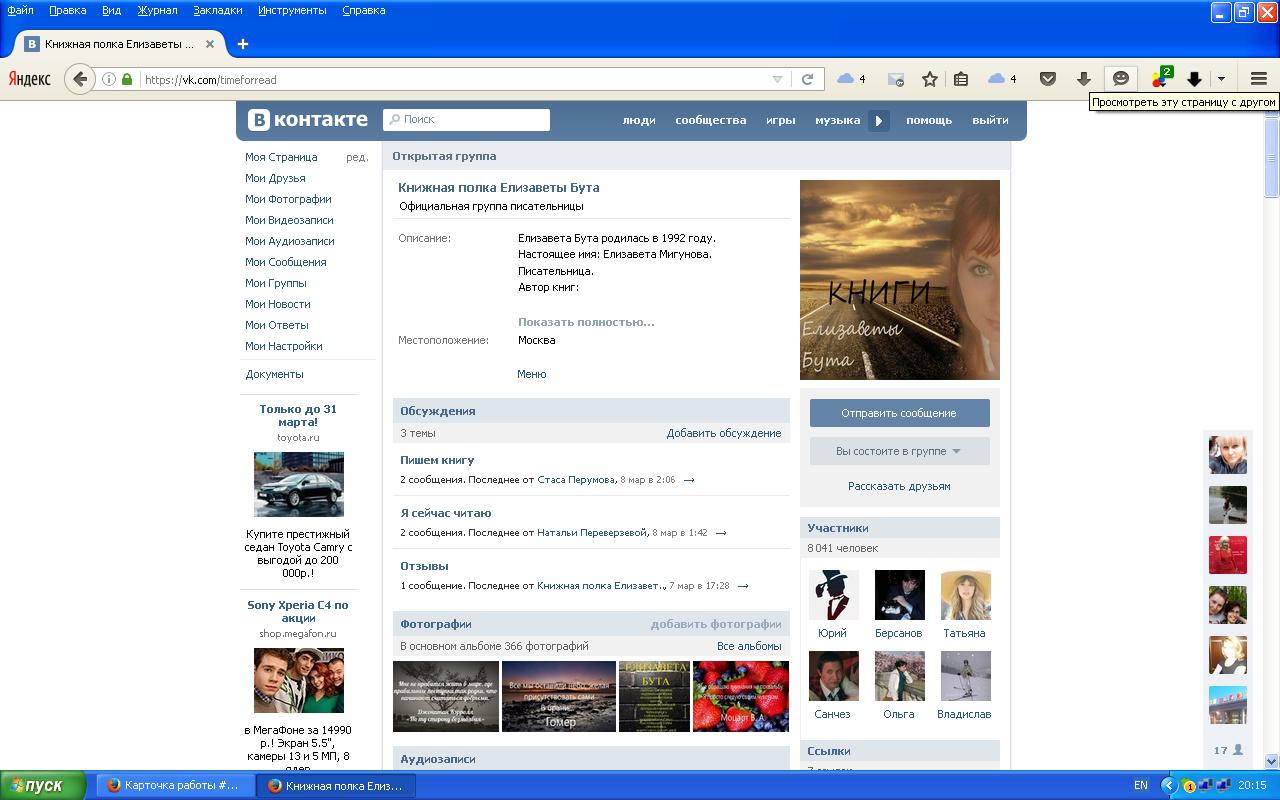1280x800 pixels.
Task: Click добавить фотографии link
Action: [716, 624]
